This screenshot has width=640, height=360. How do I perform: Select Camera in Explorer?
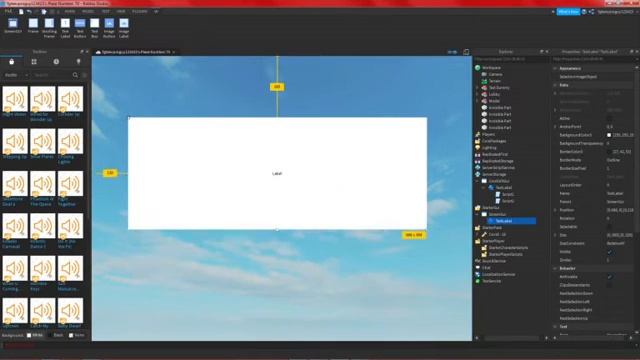495,74
